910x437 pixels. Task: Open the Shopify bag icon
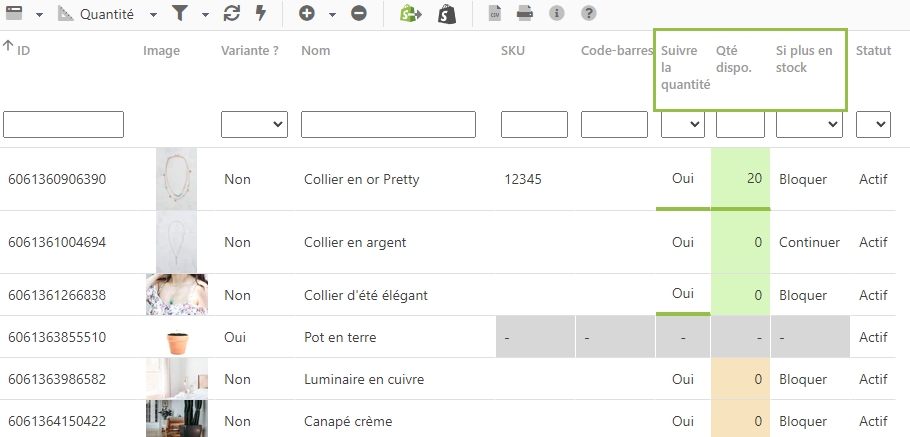tap(447, 14)
